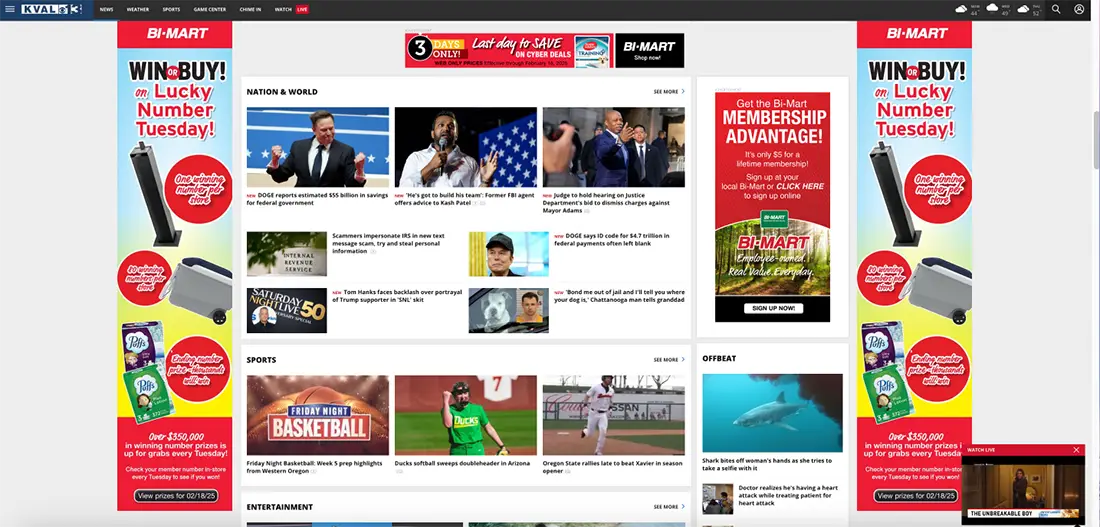Click the Musk black cap thumbnail
1100x527 pixels.
(509, 254)
